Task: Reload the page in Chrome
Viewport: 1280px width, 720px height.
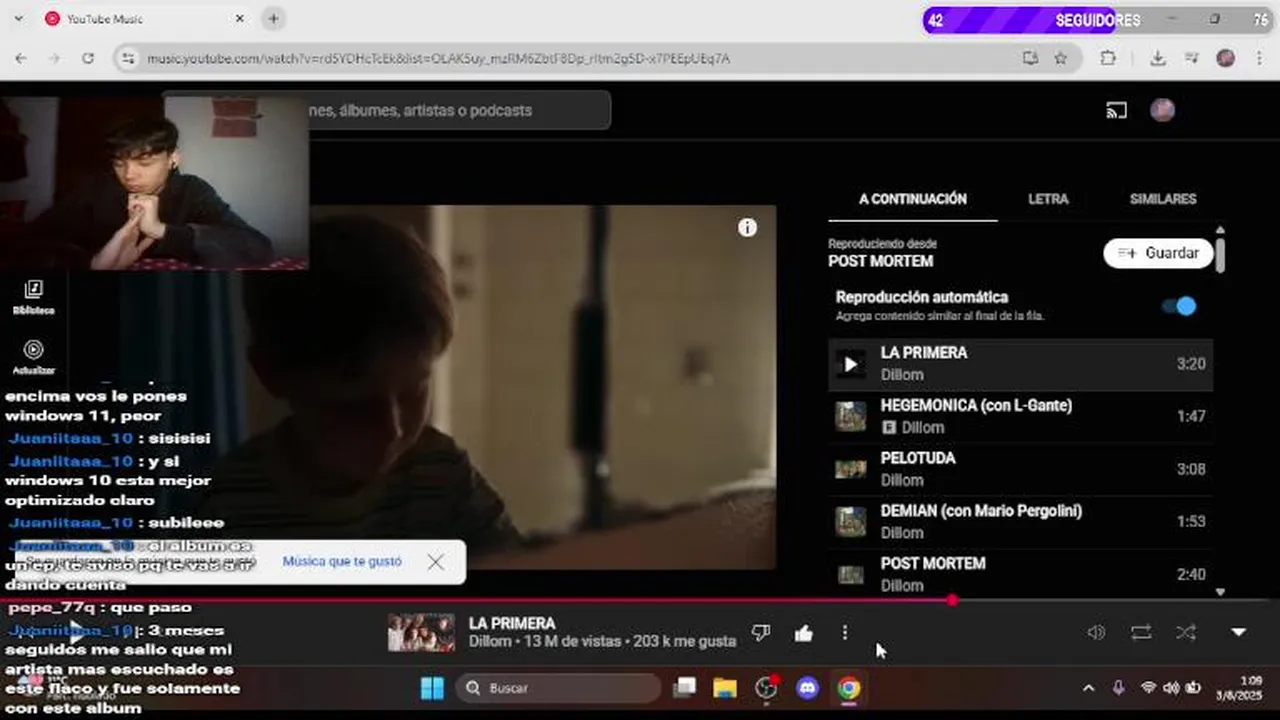Action: (x=88, y=59)
